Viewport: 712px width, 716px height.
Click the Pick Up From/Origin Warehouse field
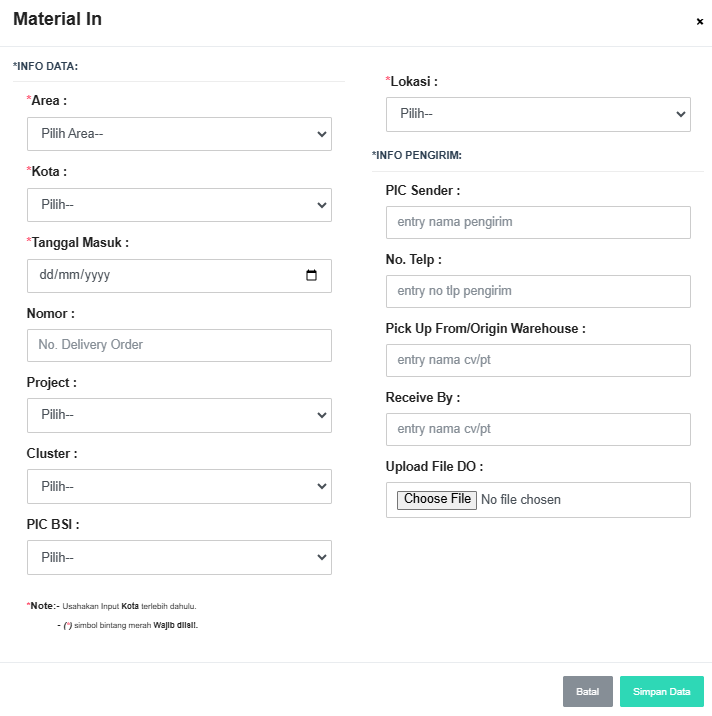point(538,360)
